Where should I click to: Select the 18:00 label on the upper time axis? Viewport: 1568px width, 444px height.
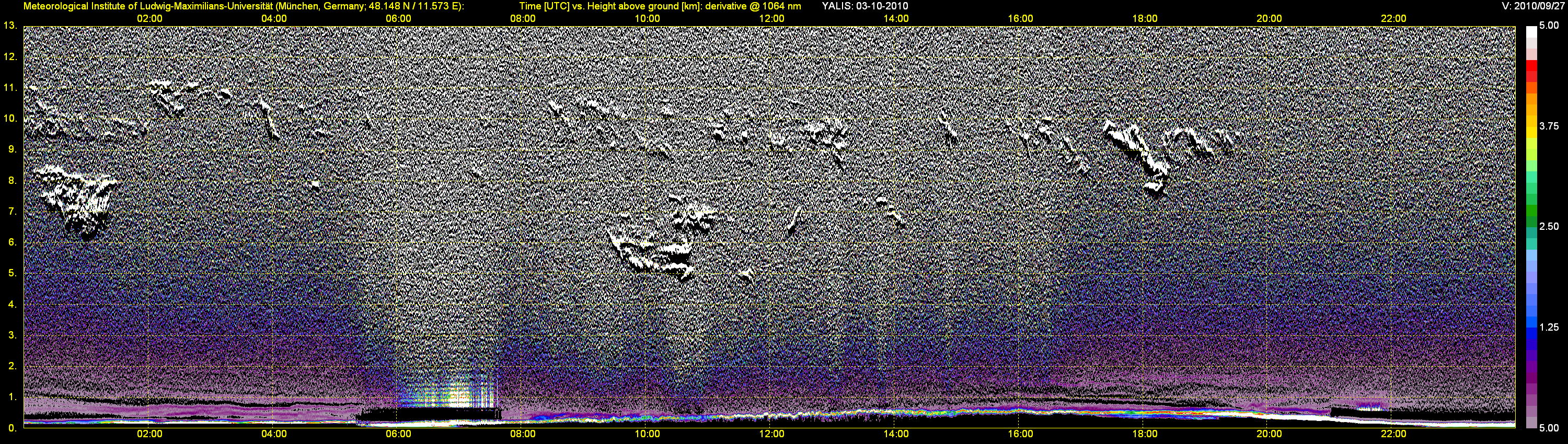1144,19
